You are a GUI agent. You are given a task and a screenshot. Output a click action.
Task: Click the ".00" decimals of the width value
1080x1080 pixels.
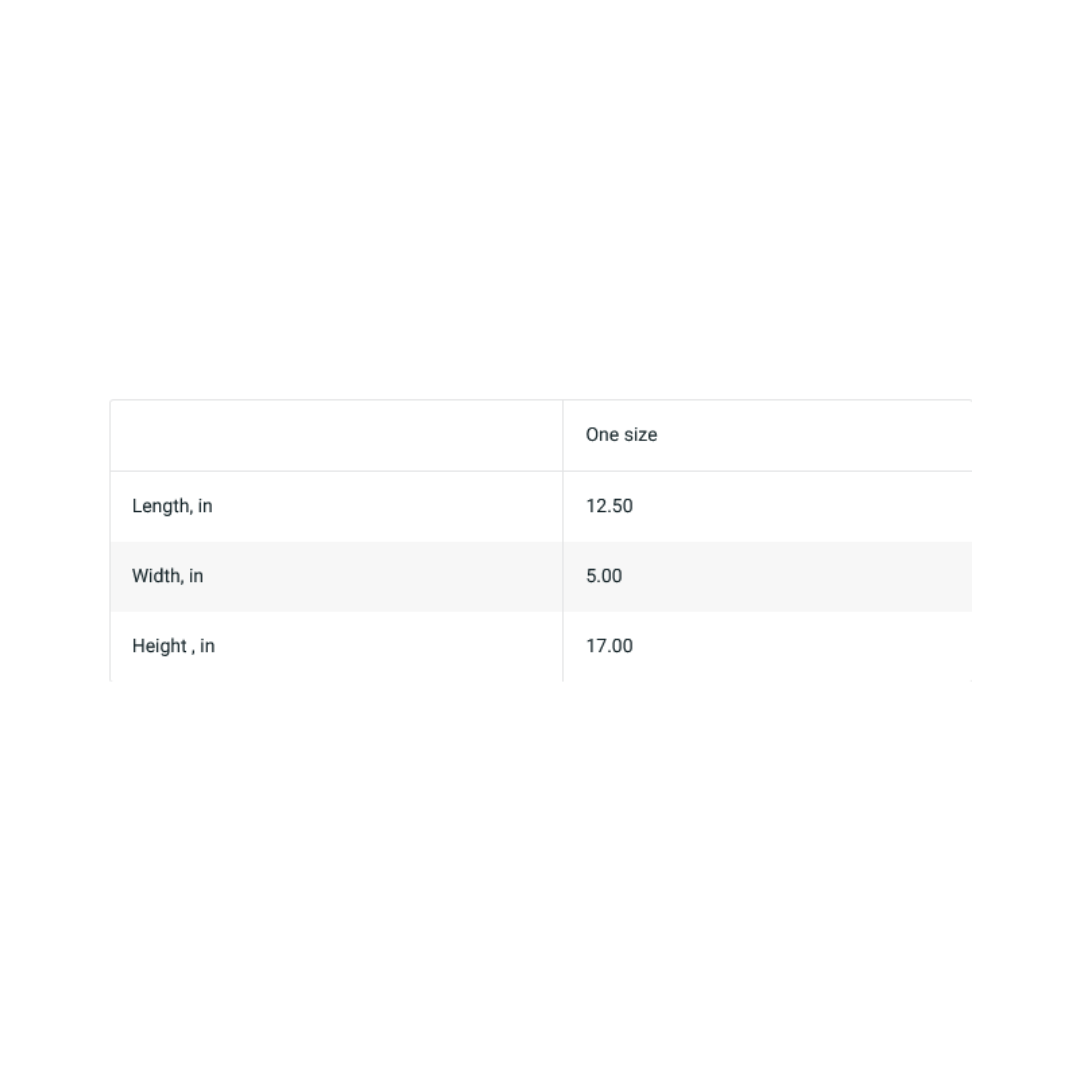pos(610,576)
